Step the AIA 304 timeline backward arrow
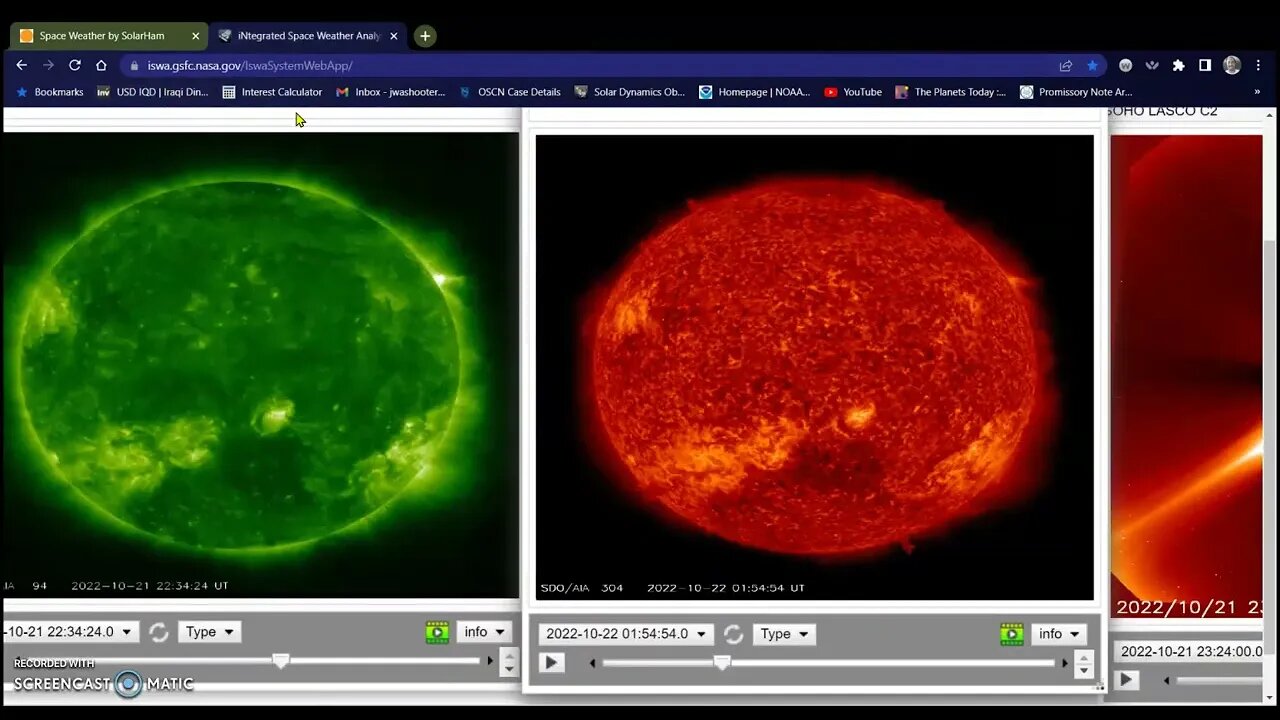The image size is (1280, 720). 592,663
